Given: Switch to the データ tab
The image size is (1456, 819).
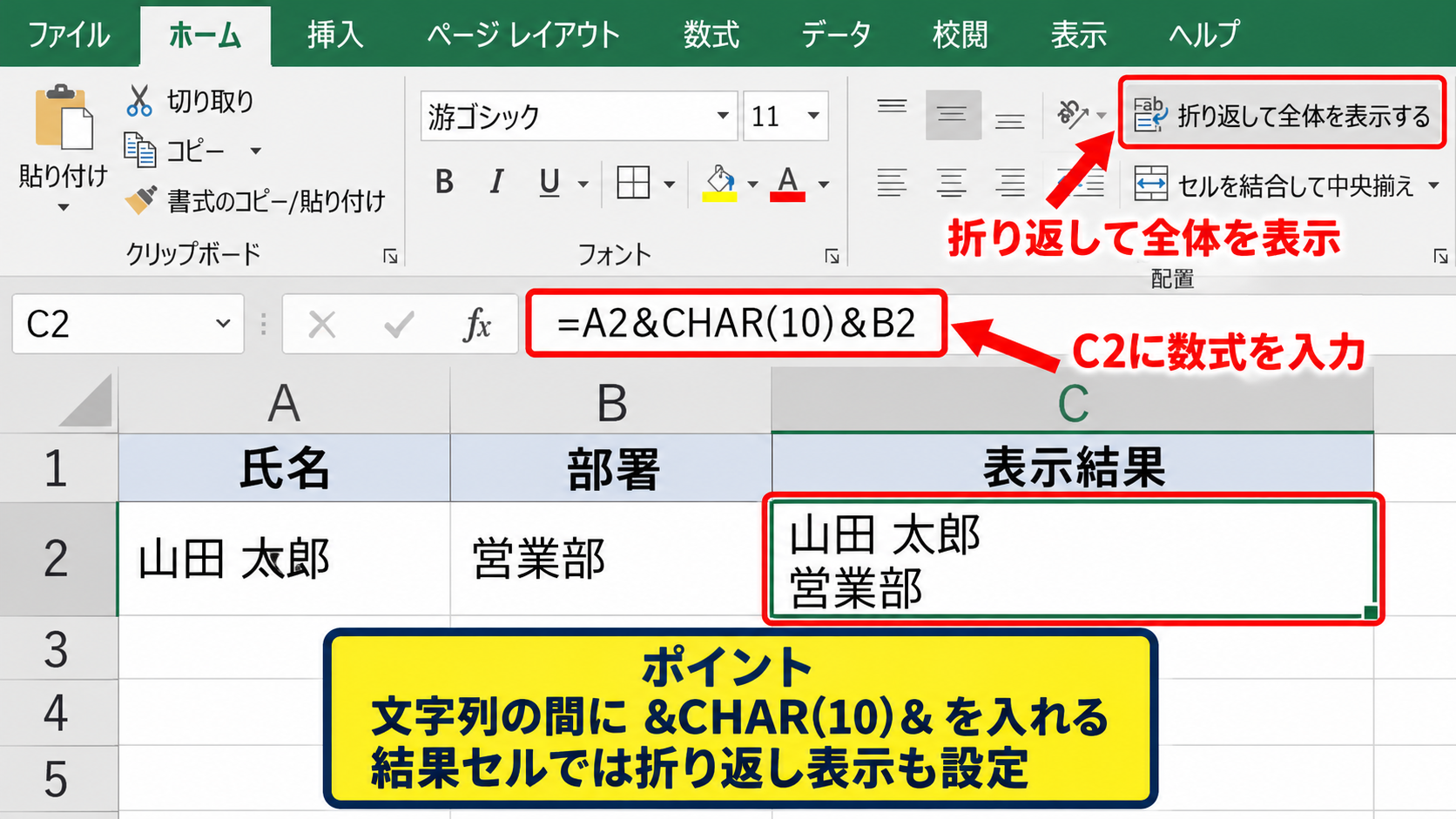Looking at the screenshot, I should pos(836,35).
